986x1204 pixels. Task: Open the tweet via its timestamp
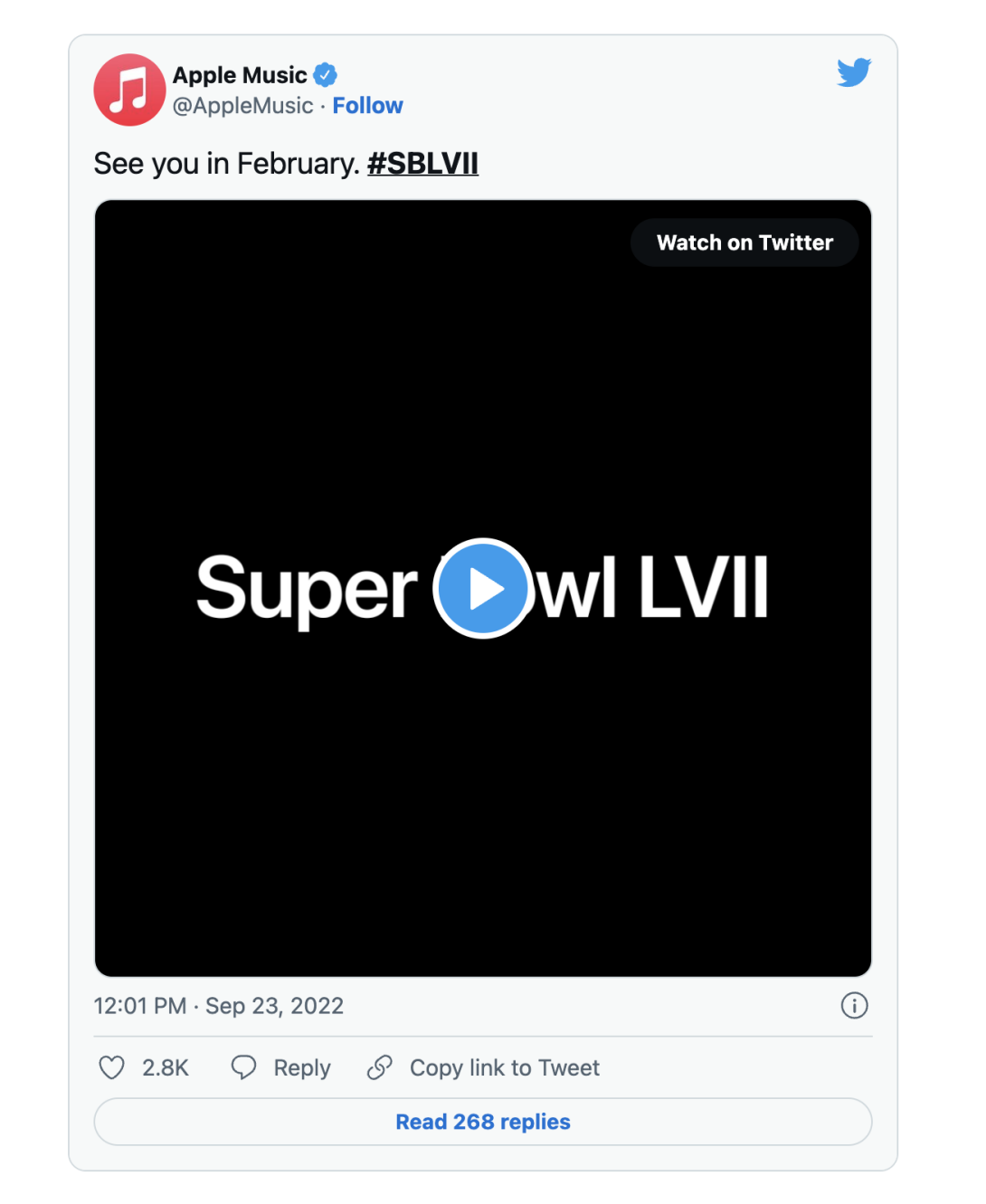pos(219,1006)
